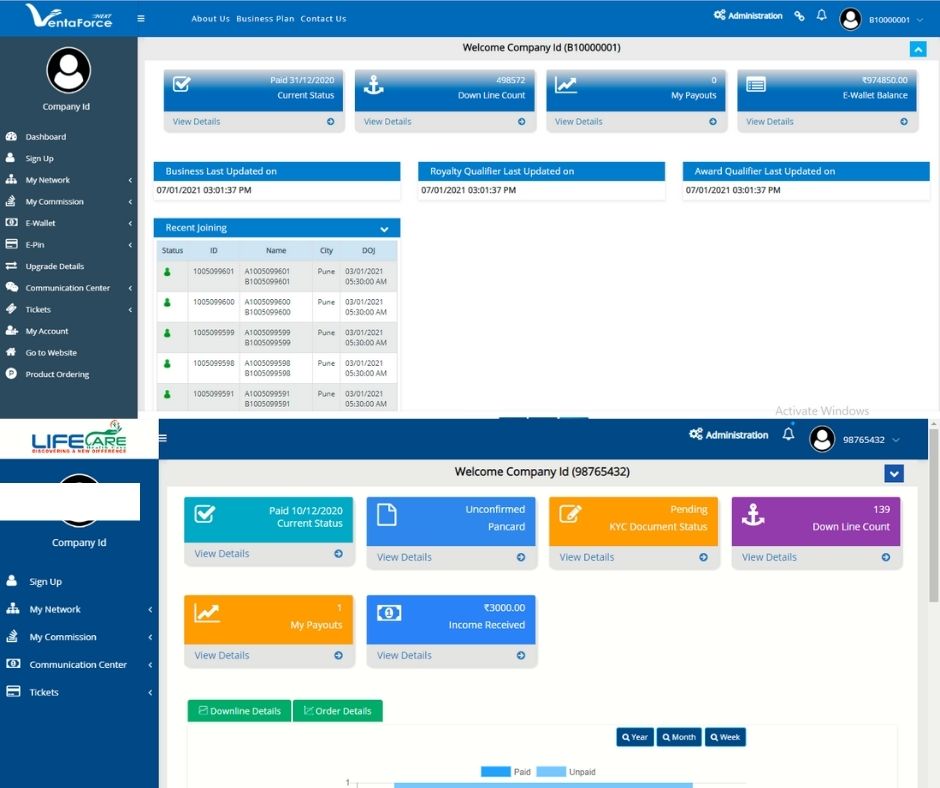Click the Week button above the chart
This screenshot has height=788, width=940.
(725, 736)
